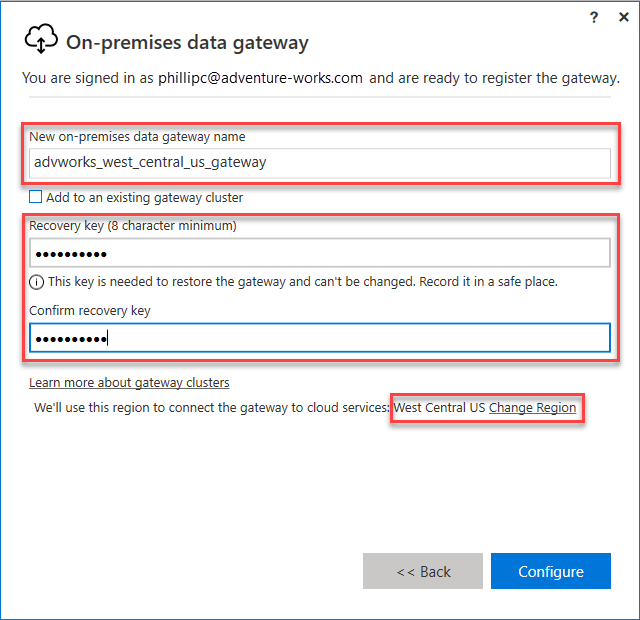The width and height of the screenshot is (640, 620).
Task: Click the phillipc@adventure-works.com email text
Action: 260,78
